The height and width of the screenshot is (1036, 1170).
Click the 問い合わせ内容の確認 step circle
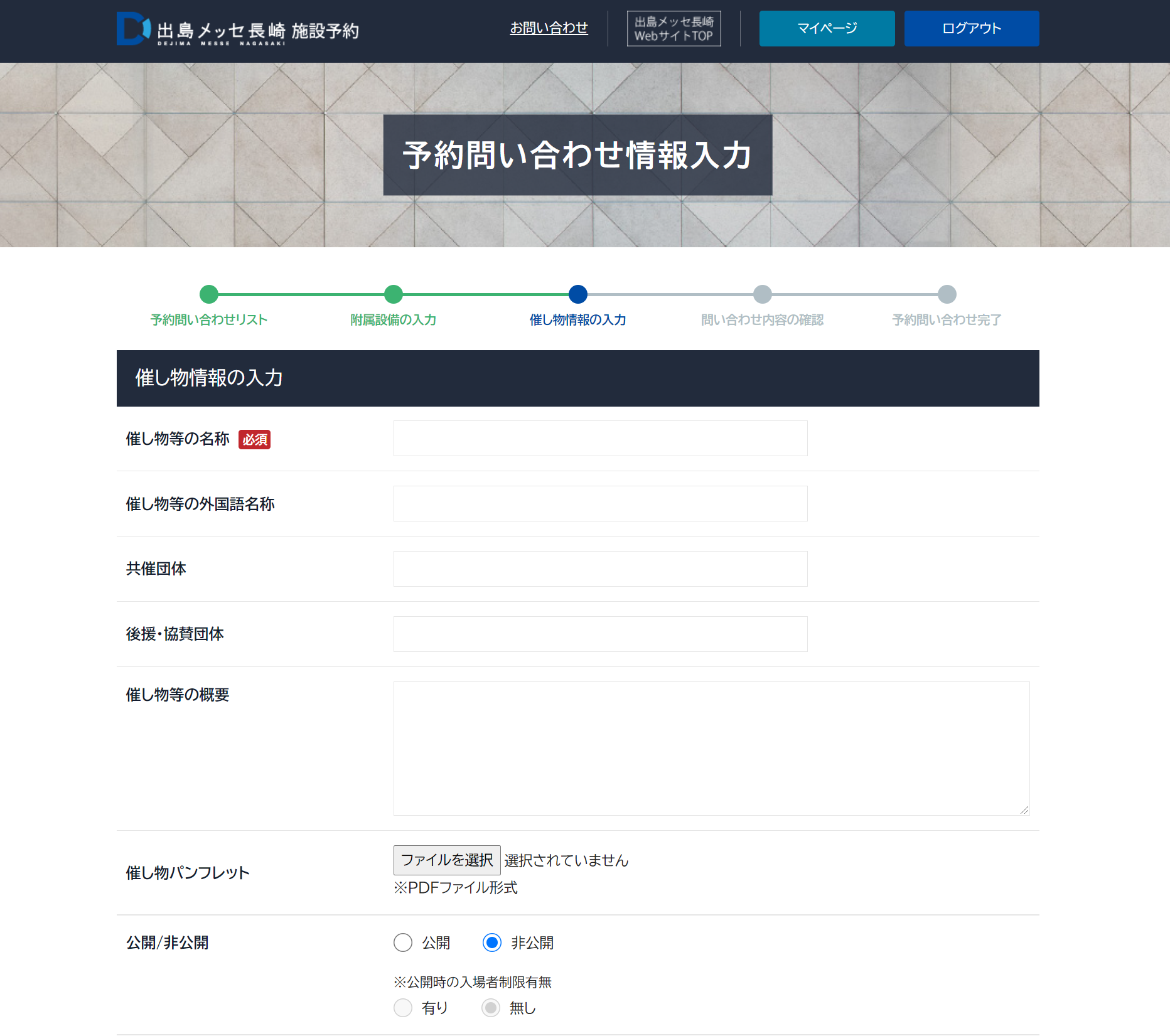coord(763,294)
